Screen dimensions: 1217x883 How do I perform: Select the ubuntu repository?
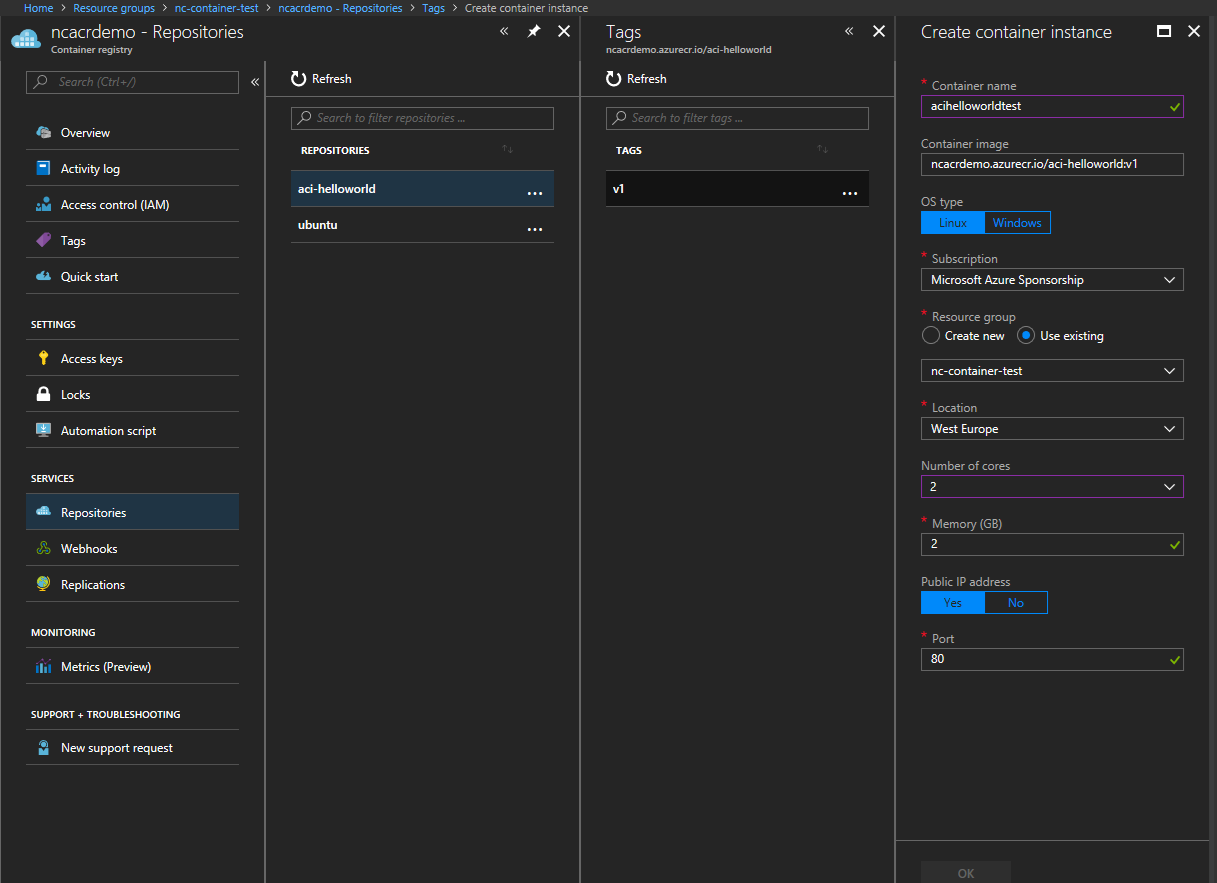click(422, 225)
